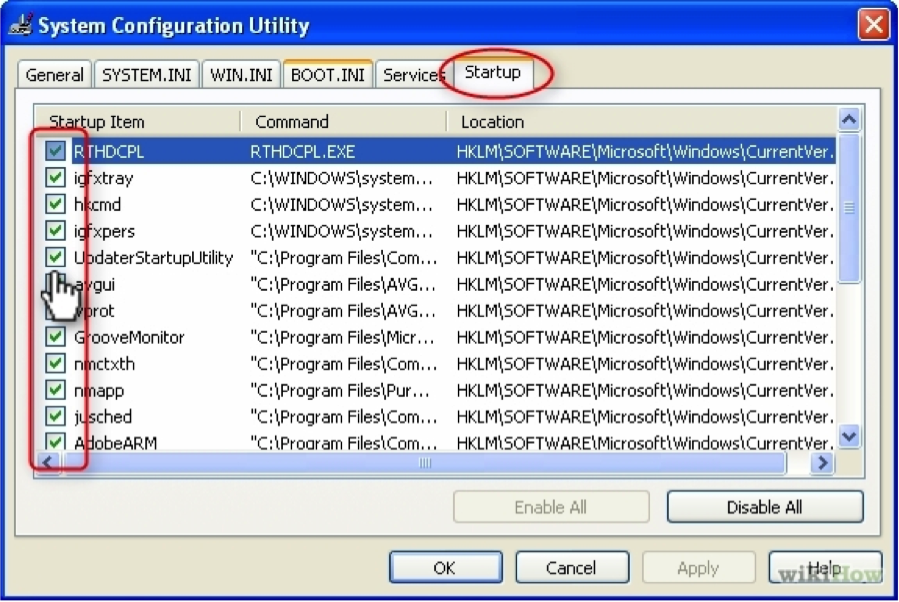Toggle the igfxpers checkbox
The width and height of the screenshot is (899, 602).
click(55, 230)
